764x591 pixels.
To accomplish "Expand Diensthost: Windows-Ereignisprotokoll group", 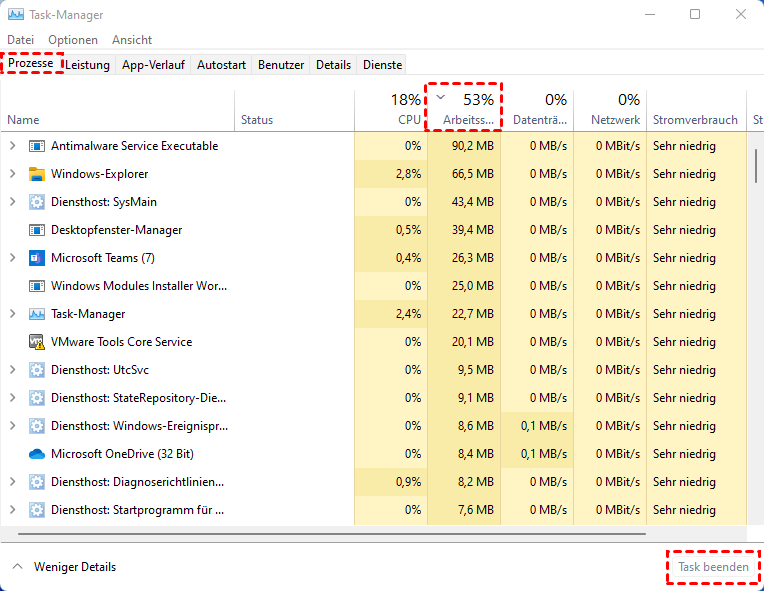I will (x=13, y=426).
